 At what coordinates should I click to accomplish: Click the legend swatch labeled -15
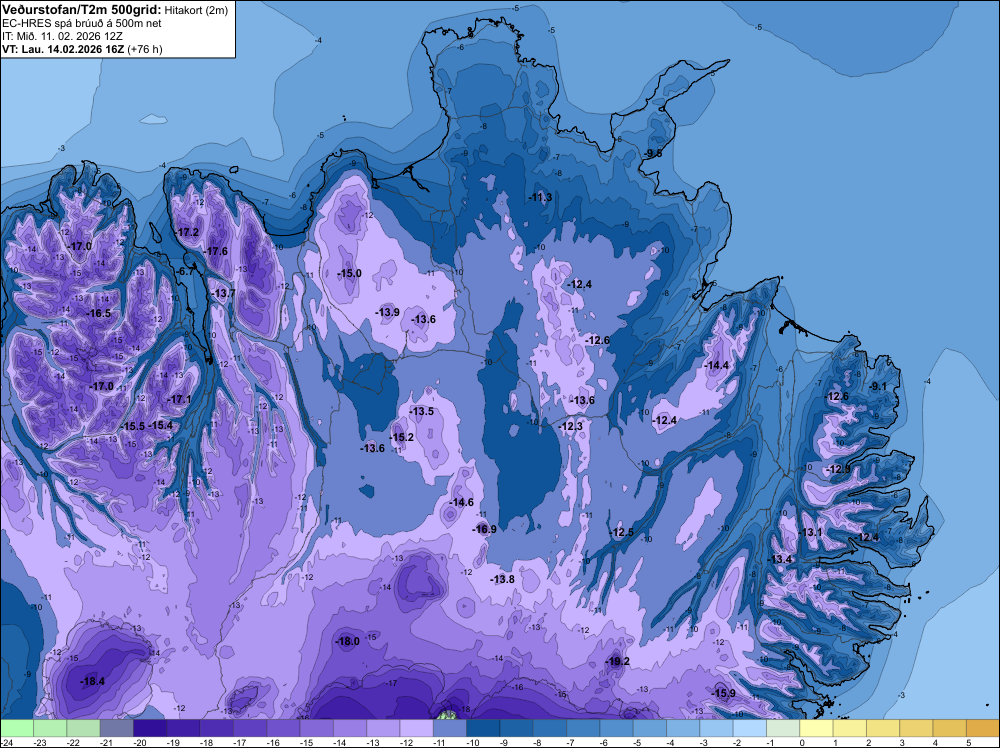tap(316, 728)
